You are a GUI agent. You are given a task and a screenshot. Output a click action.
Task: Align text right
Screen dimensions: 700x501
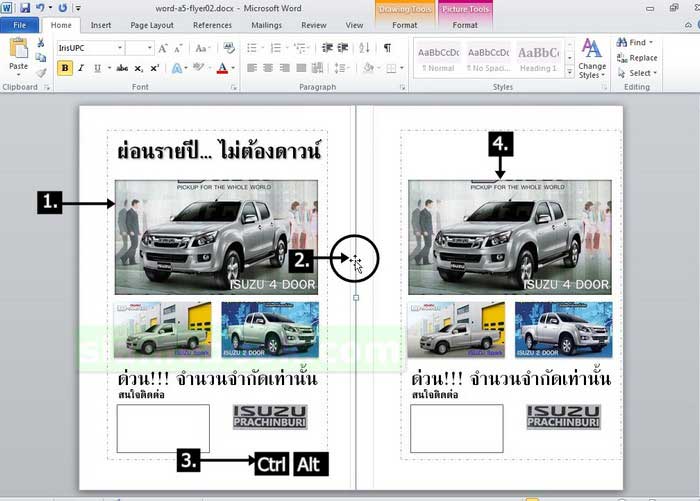(x=284, y=68)
